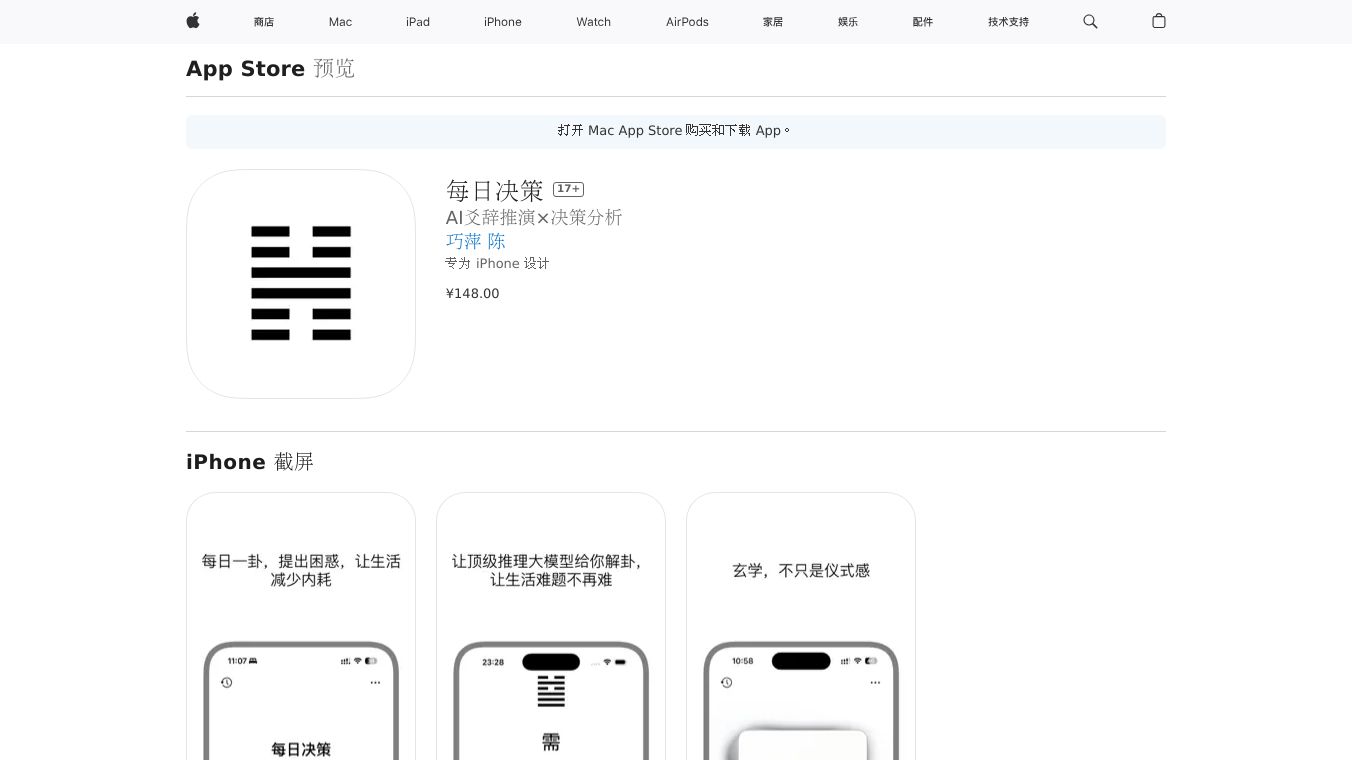Open the search magnifier icon
The image size is (1352, 760).
[1090, 21]
